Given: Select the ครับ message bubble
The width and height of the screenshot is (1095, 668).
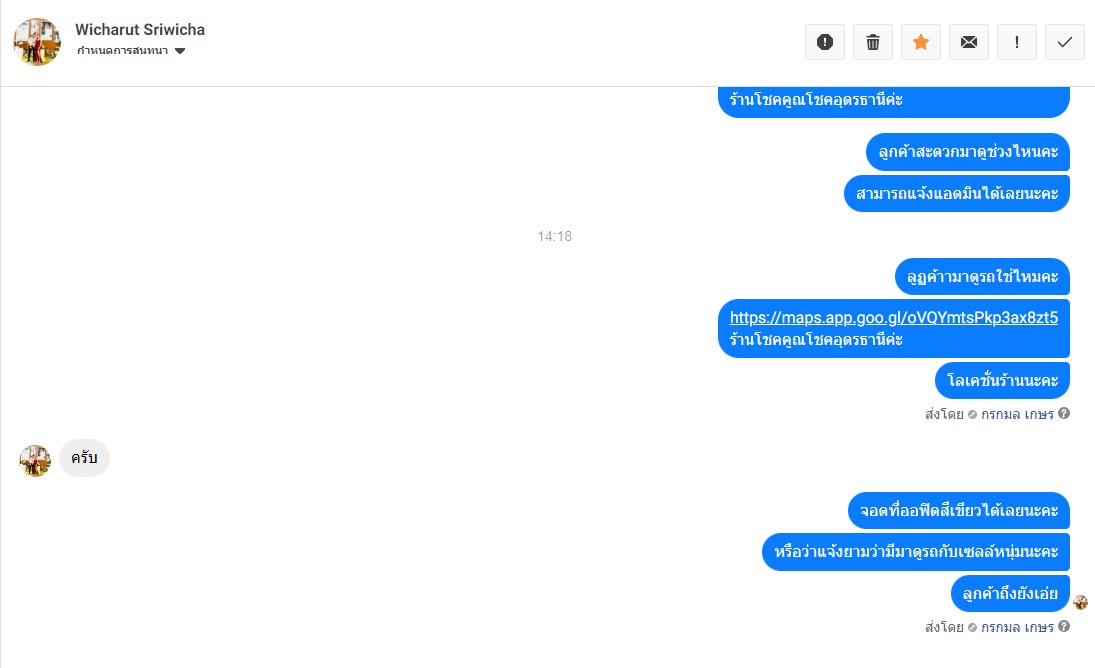Looking at the screenshot, I should click(84, 458).
